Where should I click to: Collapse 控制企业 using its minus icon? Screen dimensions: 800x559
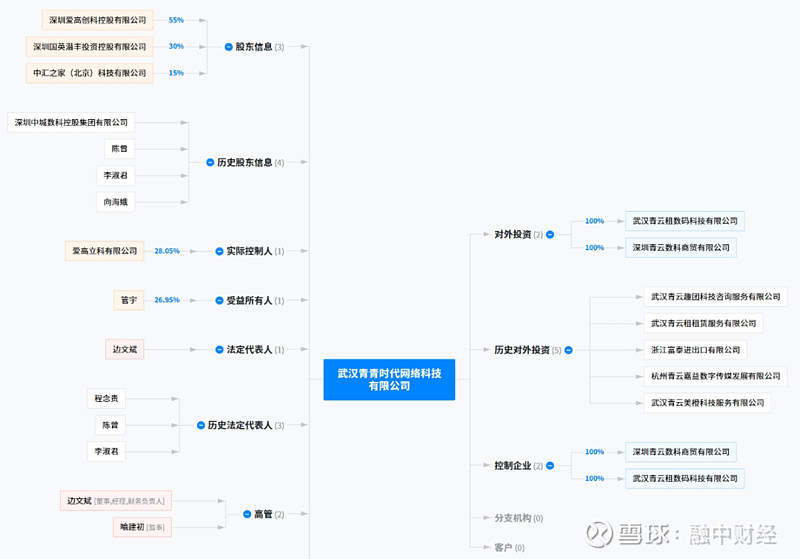pos(550,465)
